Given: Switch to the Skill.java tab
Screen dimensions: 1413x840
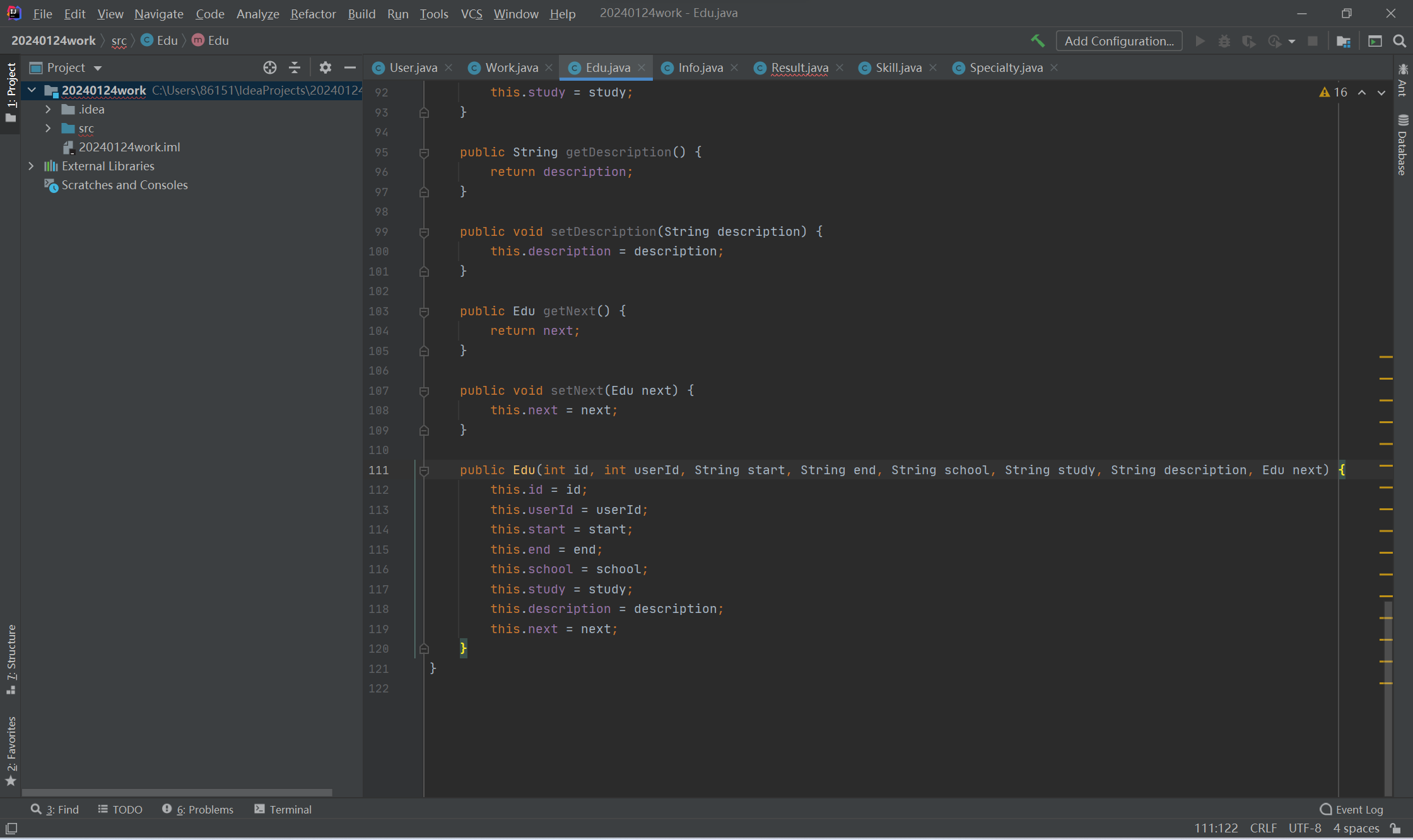Looking at the screenshot, I should [x=898, y=67].
